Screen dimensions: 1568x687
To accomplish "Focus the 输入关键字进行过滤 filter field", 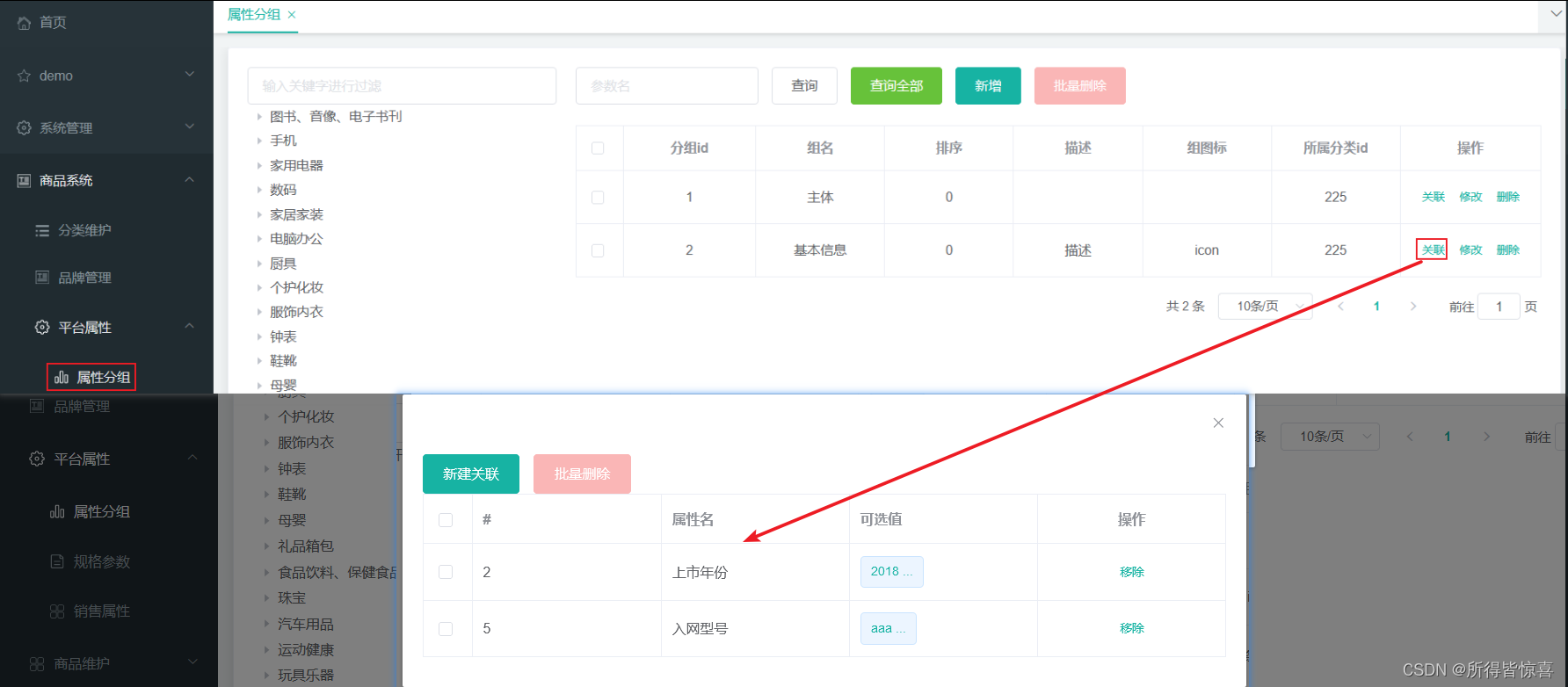I will [402, 86].
